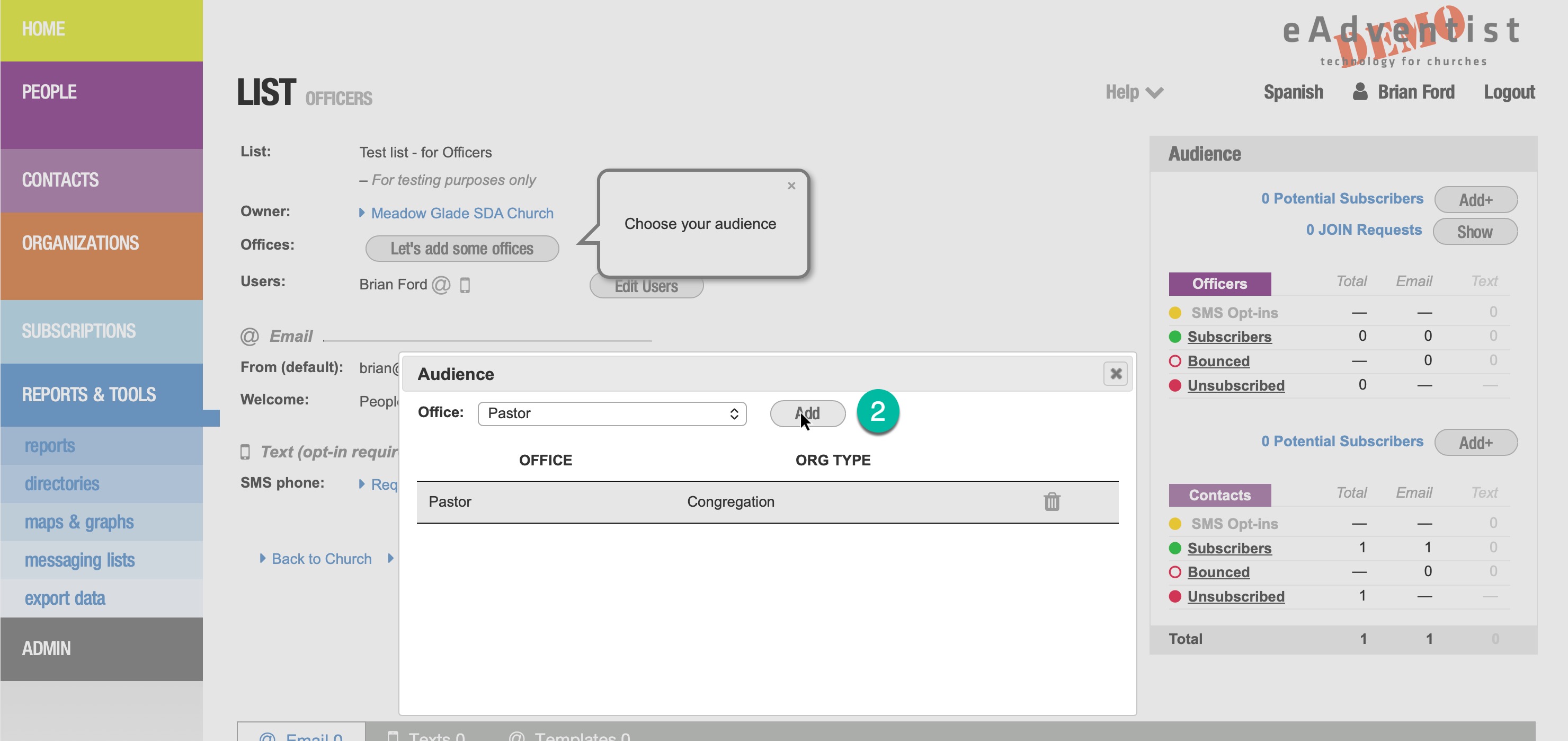Click the red Unsubscribed dot under Contacts
This screenshot has height=741, width=1568.
pos(1175,597)
